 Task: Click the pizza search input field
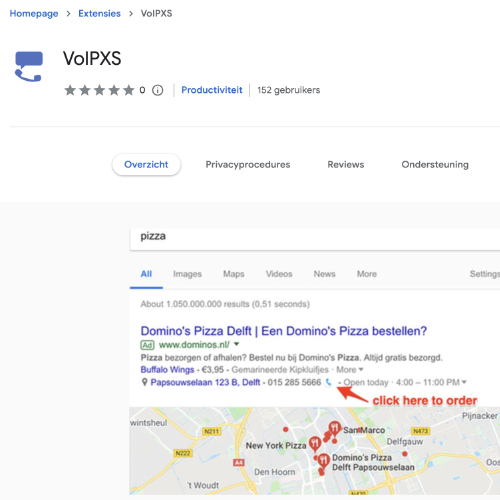click(315, 238)
